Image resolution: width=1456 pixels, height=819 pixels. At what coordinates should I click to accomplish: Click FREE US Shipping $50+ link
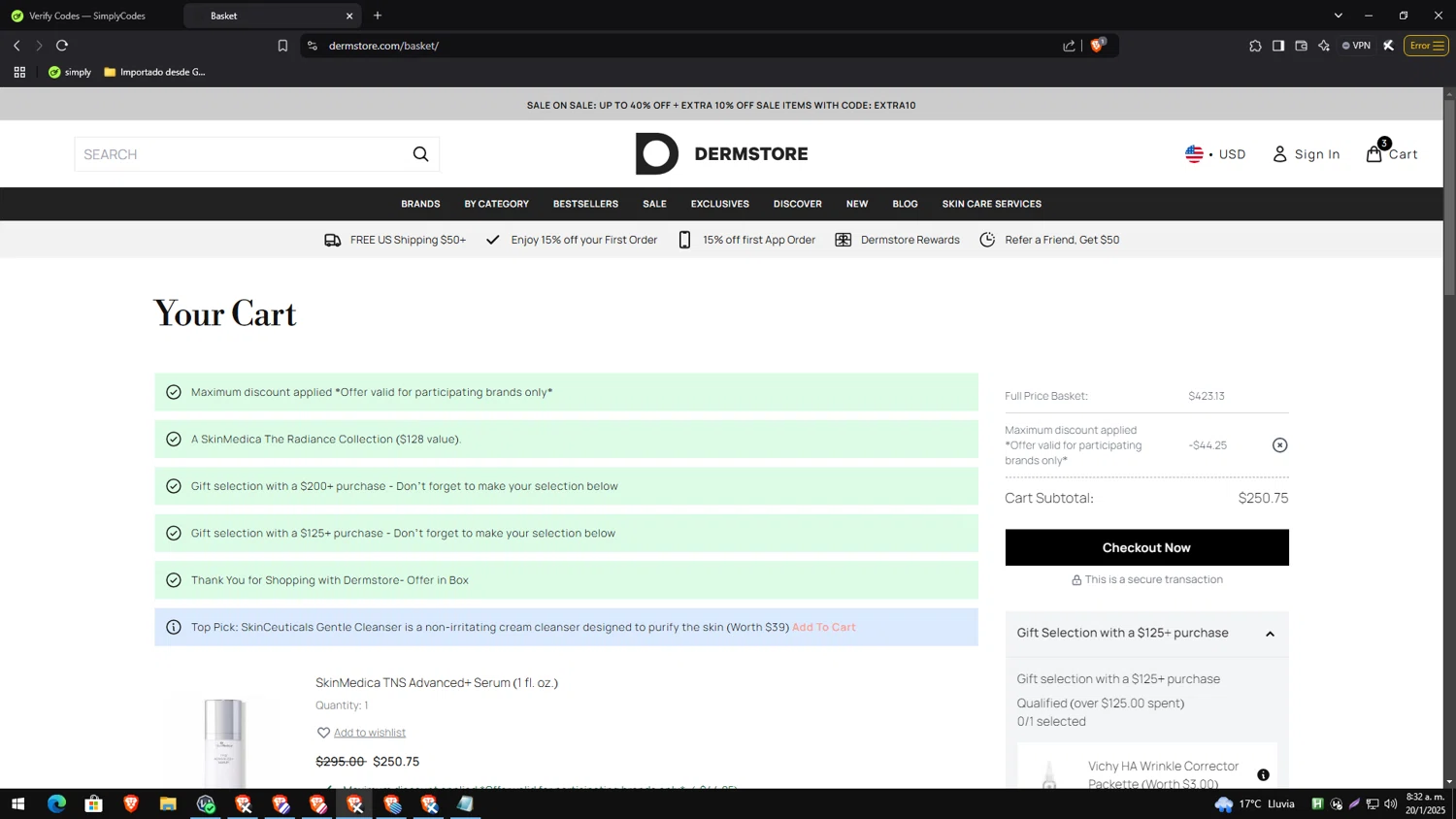click(395, 240)
